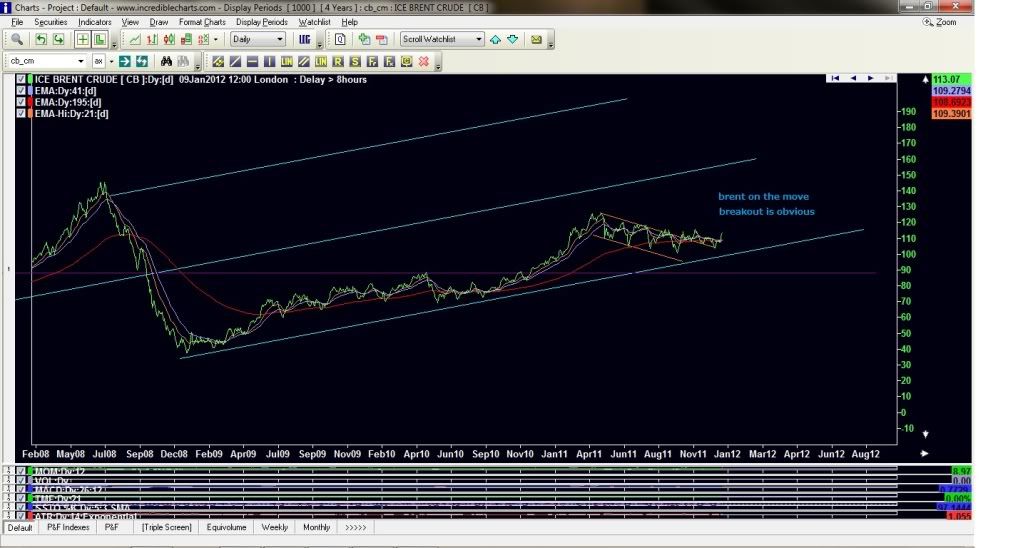Switch to the Equivolume tab
Image resolution: width=1023 pixels, height=548 pixels.
tap(226, 527)
